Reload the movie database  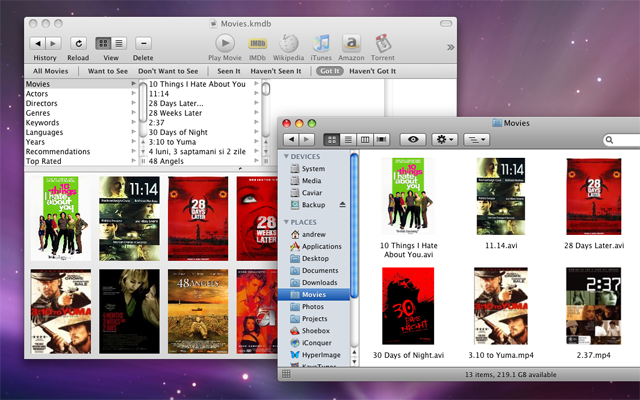[x=78, y=43]
